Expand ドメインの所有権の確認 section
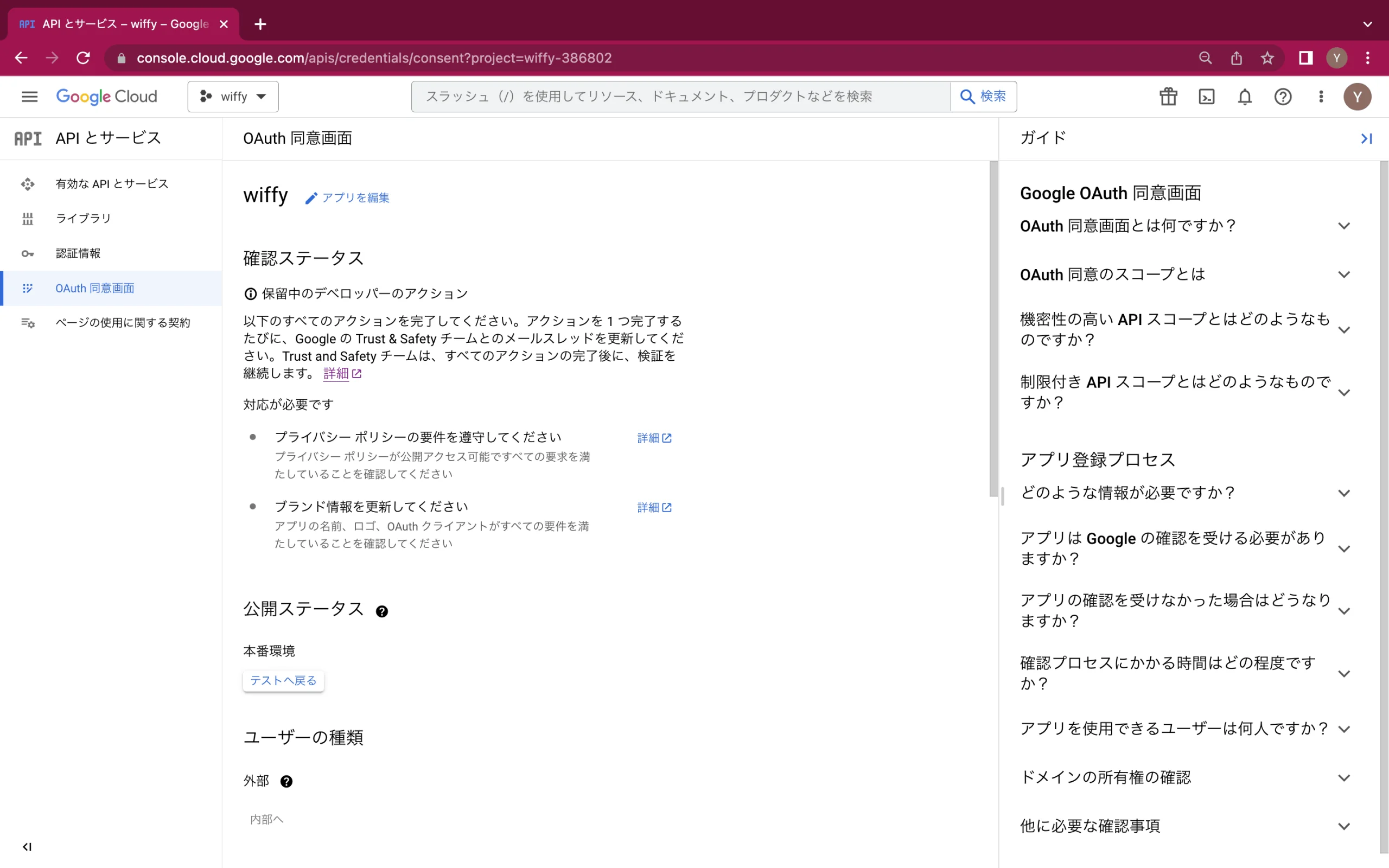The height and width of the screenshot is (868, 1389). coord(1184,777)
